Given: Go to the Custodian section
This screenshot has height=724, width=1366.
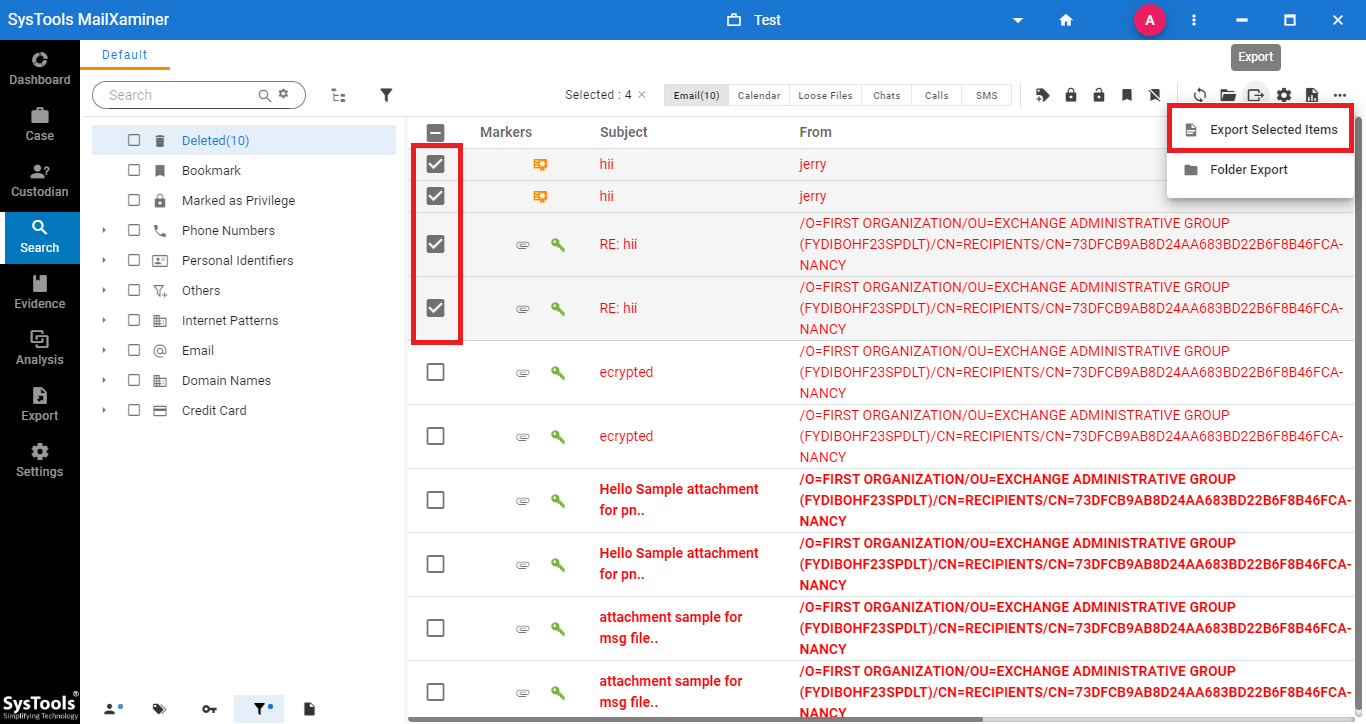Looking at the screenshot, I should point(40,180).
